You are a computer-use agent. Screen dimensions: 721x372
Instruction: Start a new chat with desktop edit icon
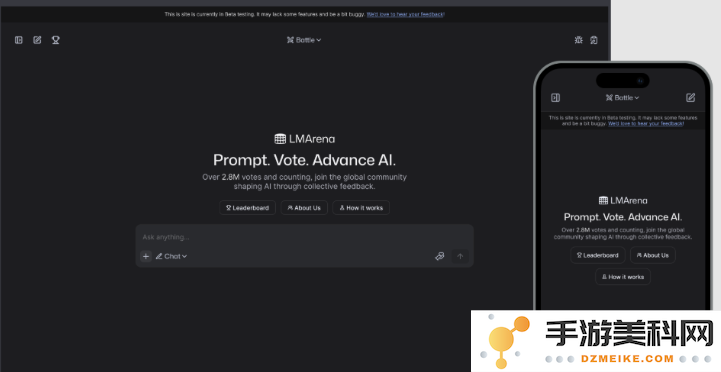pos(37,40)
